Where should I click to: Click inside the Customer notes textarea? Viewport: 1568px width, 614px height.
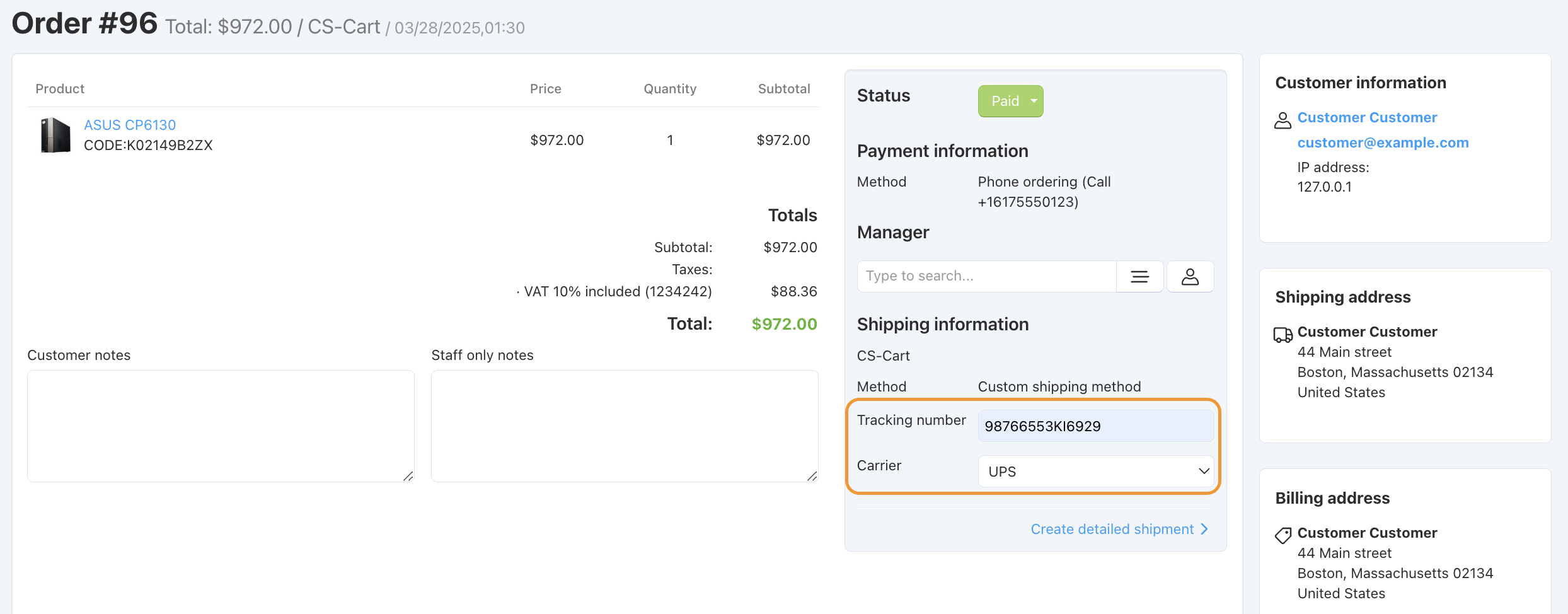[221, 426]
